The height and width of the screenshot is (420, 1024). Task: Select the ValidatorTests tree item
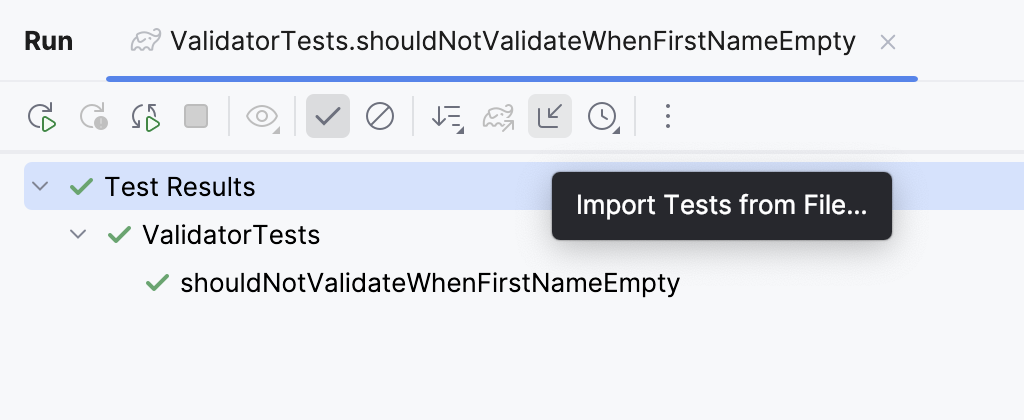[230, 235]
